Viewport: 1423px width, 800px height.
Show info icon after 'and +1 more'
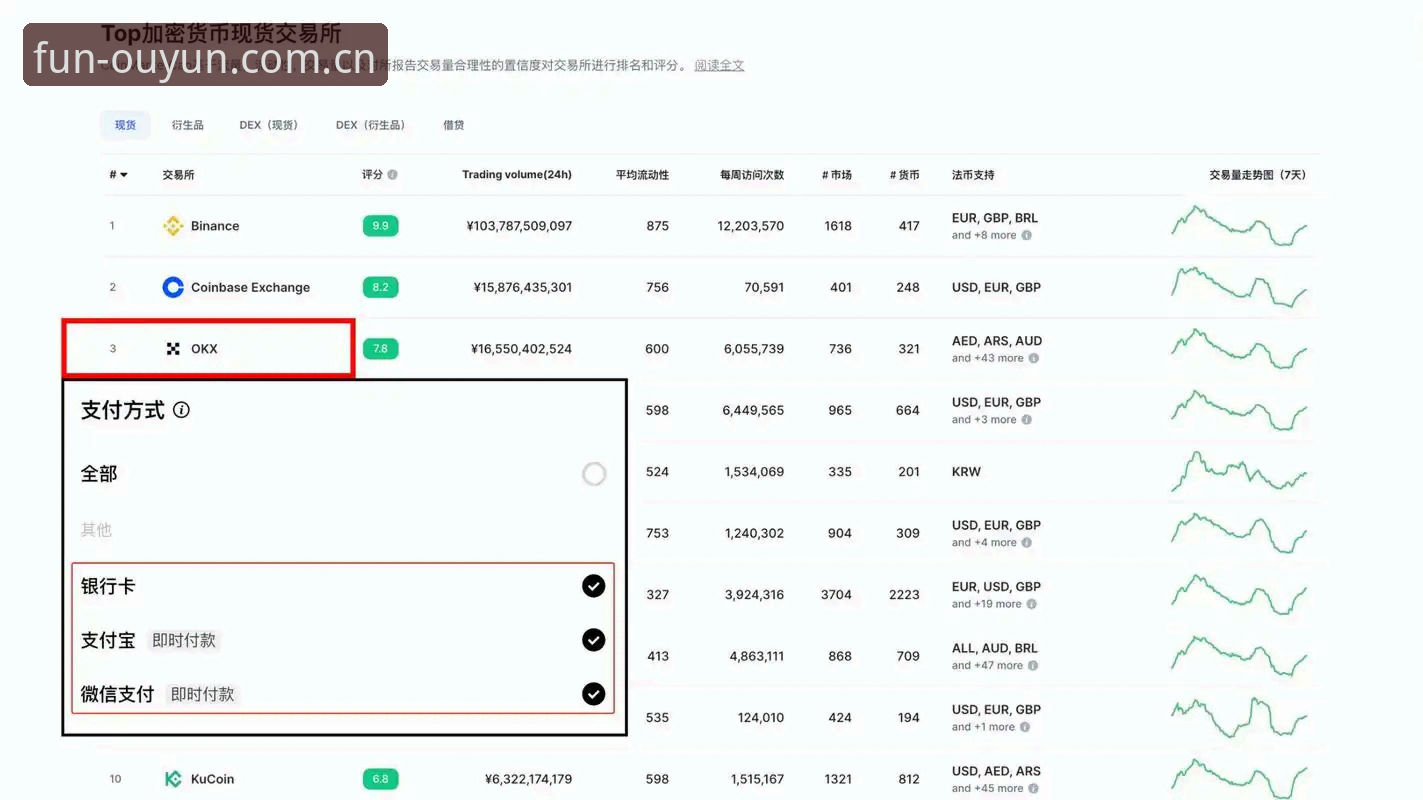pos(1024,727)
